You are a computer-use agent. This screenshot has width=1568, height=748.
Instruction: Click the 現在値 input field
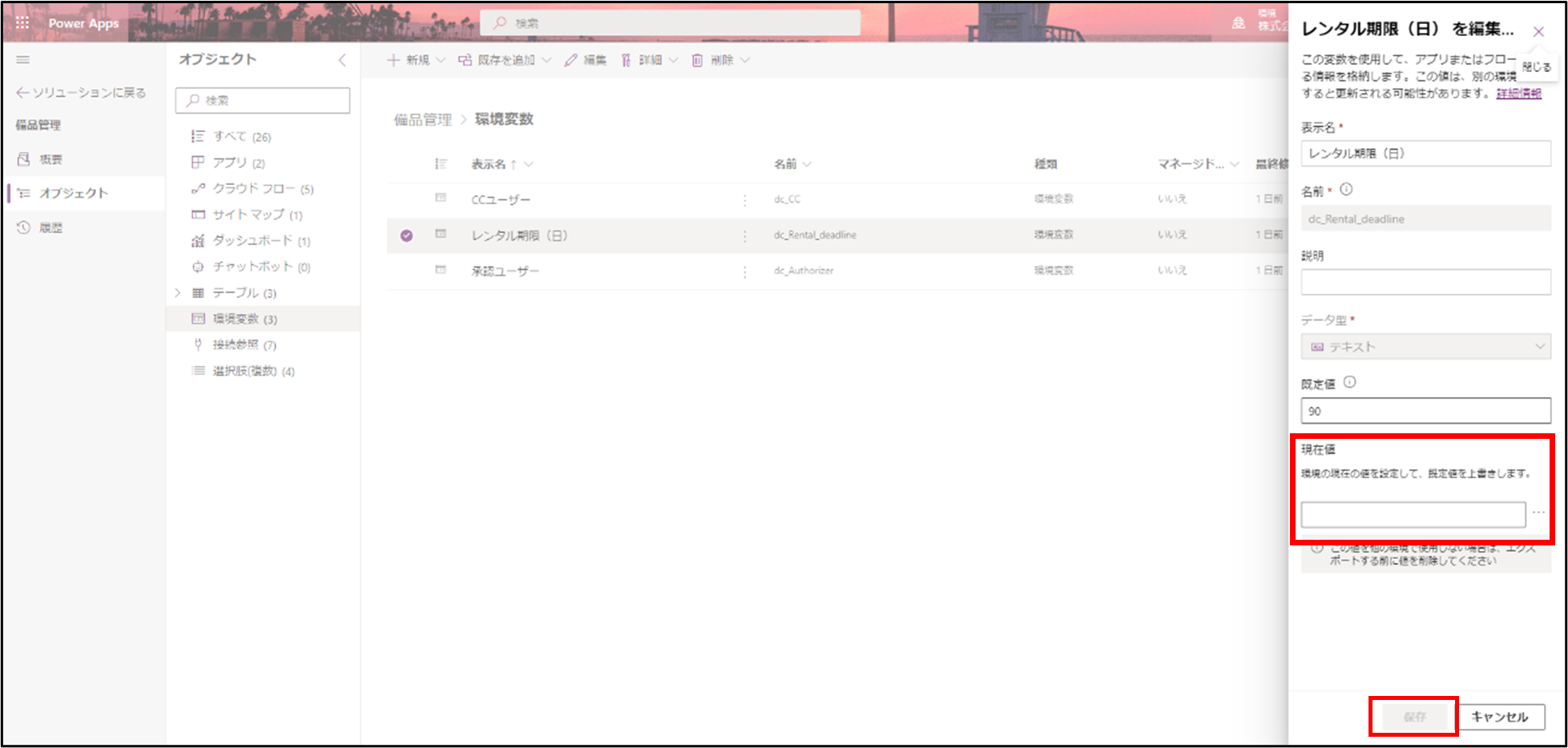pyautogui.click(x=1413, y=514)
